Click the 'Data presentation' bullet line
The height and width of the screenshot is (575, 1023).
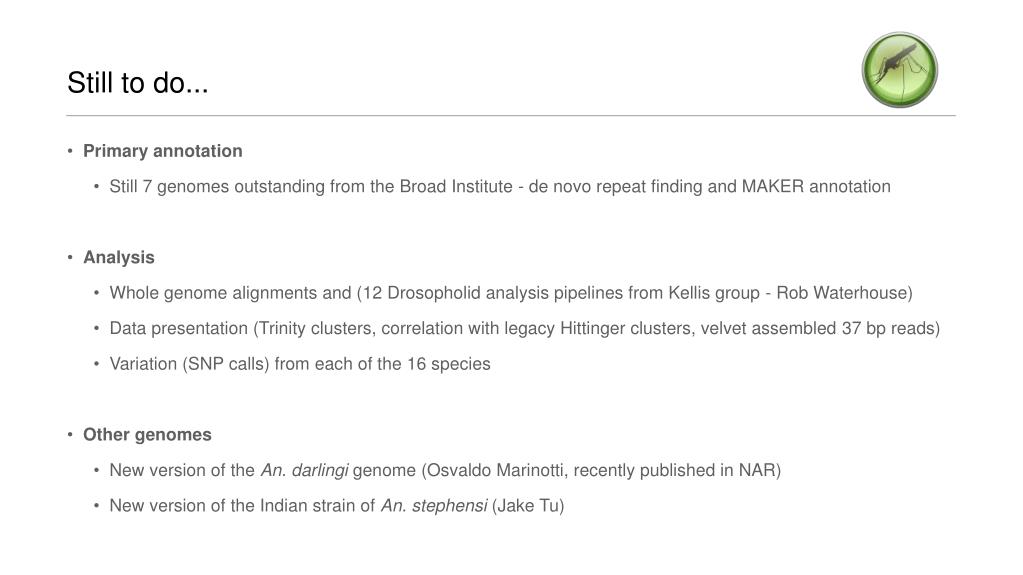[525, 328]
